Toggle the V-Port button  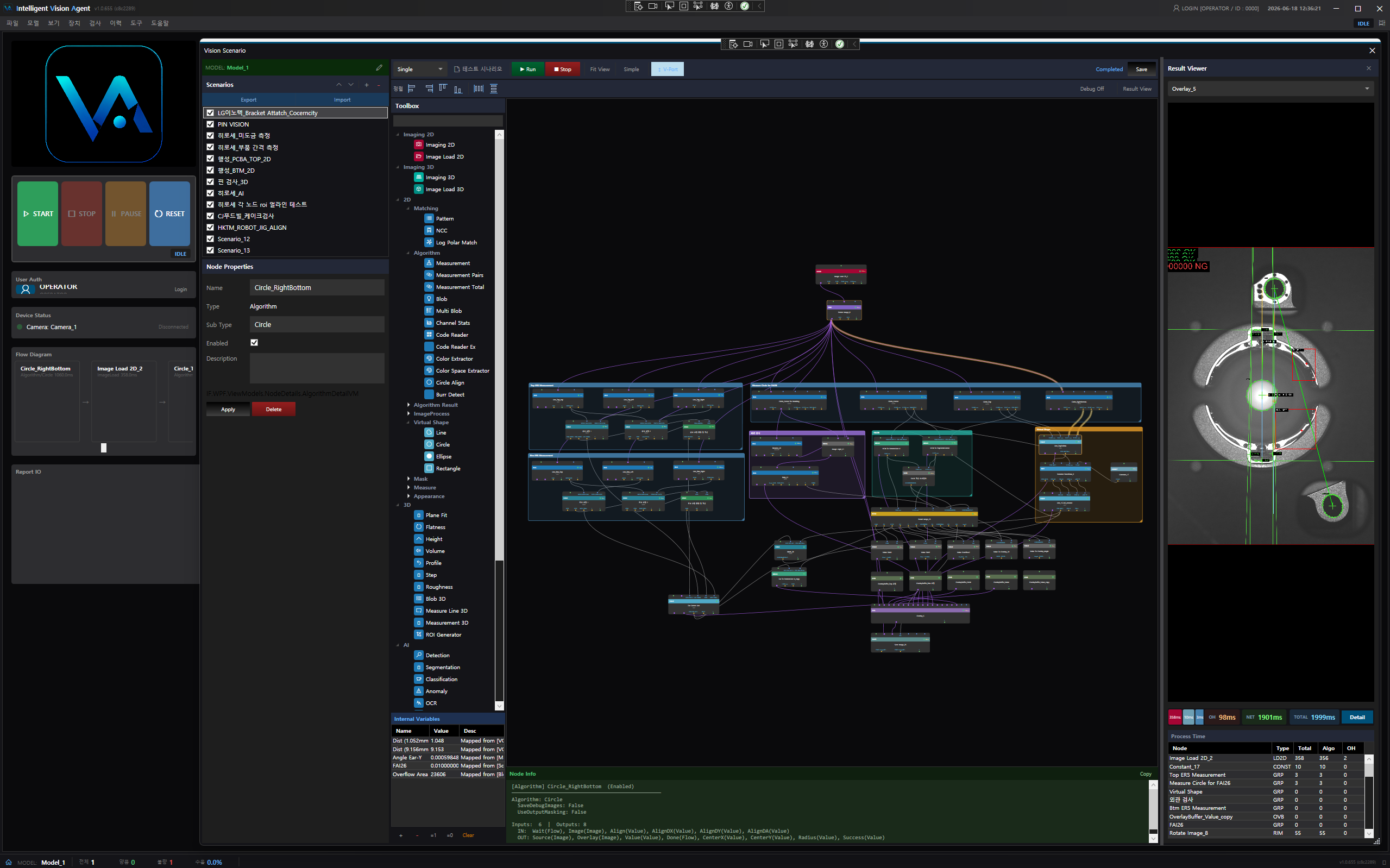coord(668,69)
